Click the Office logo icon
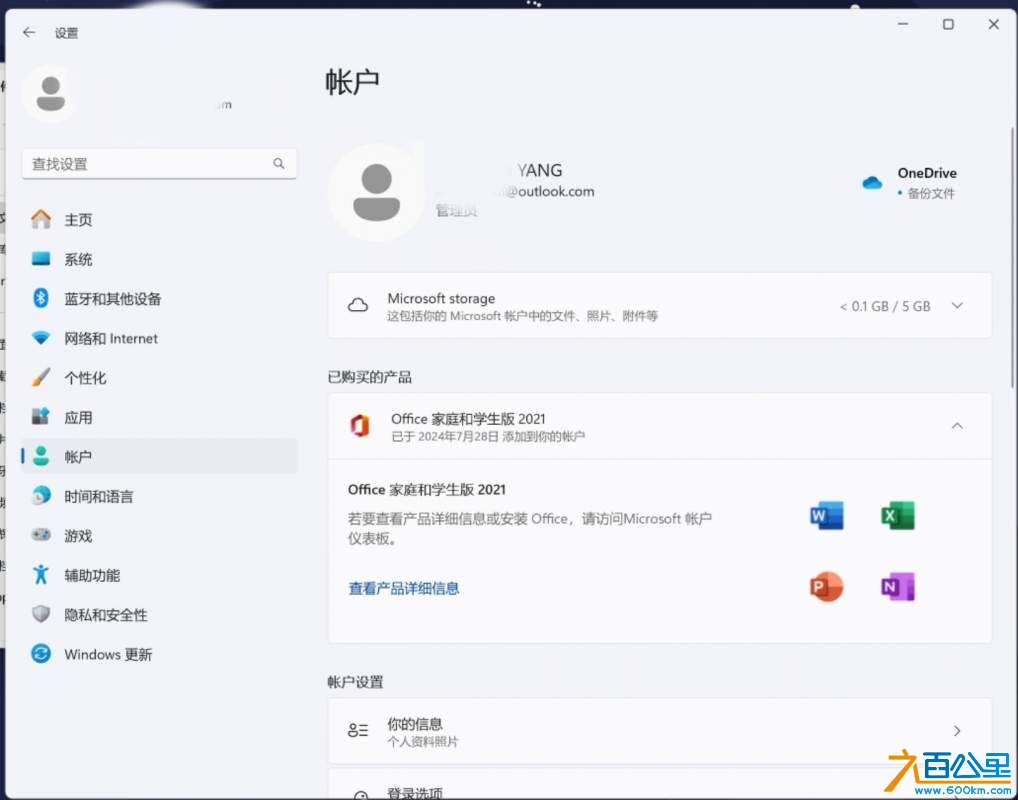Image resolution: width=1018 pixels, height=800 pixels. 360,426
